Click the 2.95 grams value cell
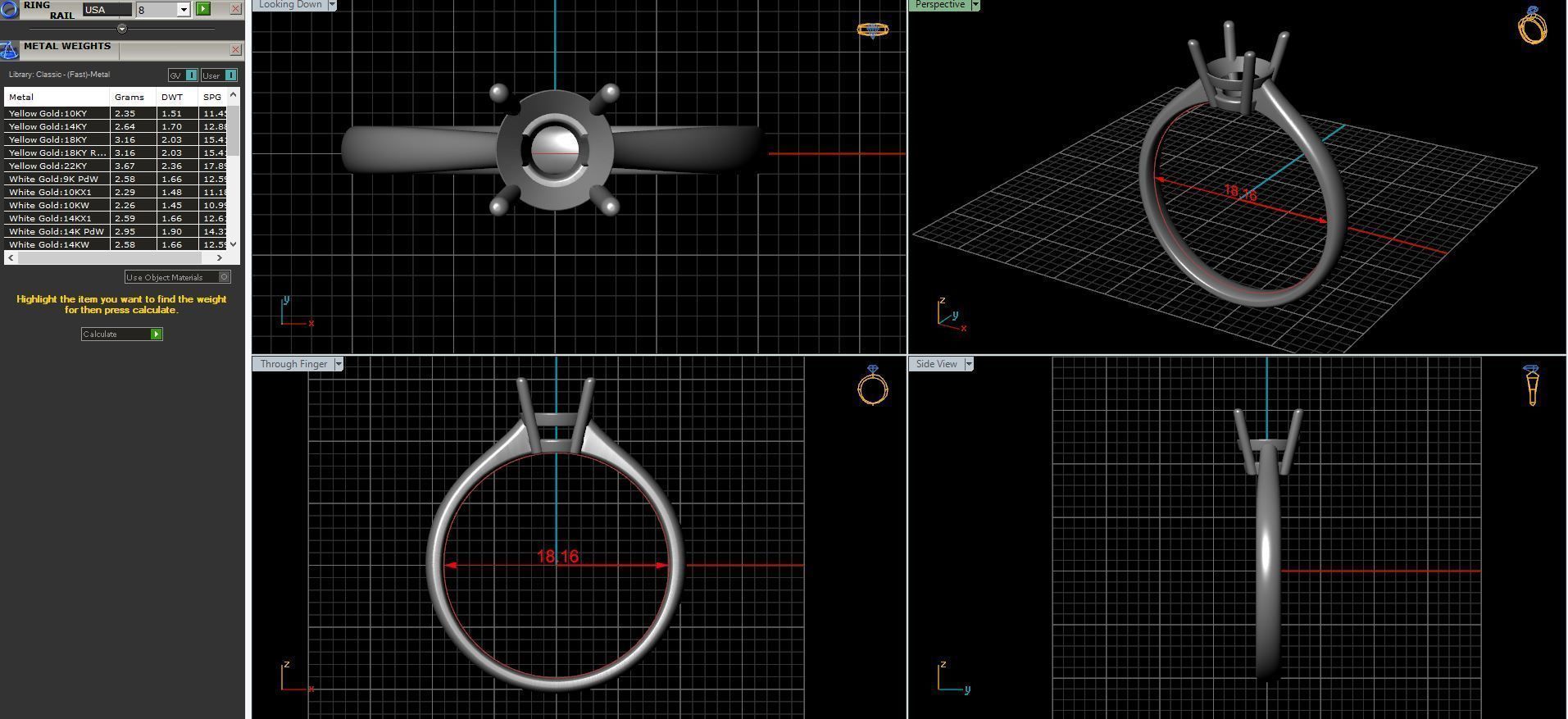Viewport: 1568px width, 719px height. [x=133, y=231]
